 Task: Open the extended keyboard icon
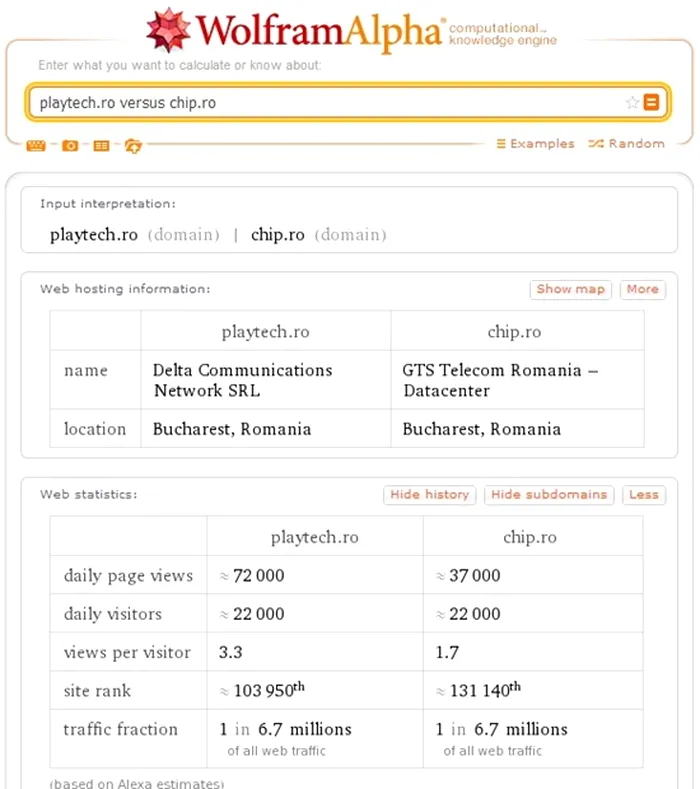(x=36, y=146)
